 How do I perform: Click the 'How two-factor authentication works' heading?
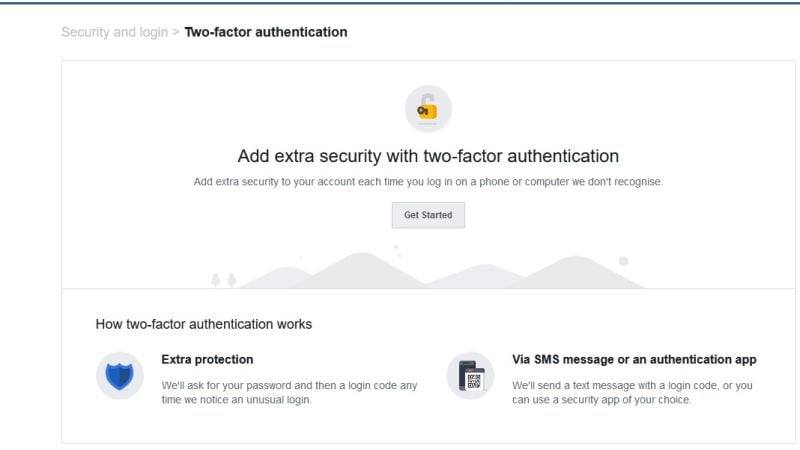204,324
